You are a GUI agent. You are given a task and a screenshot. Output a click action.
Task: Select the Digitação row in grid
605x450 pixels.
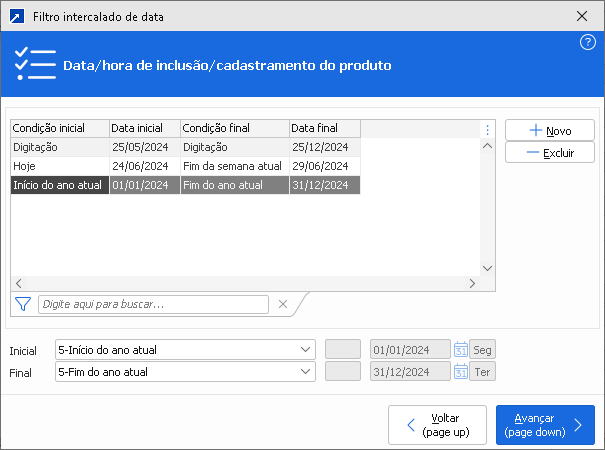60,147
